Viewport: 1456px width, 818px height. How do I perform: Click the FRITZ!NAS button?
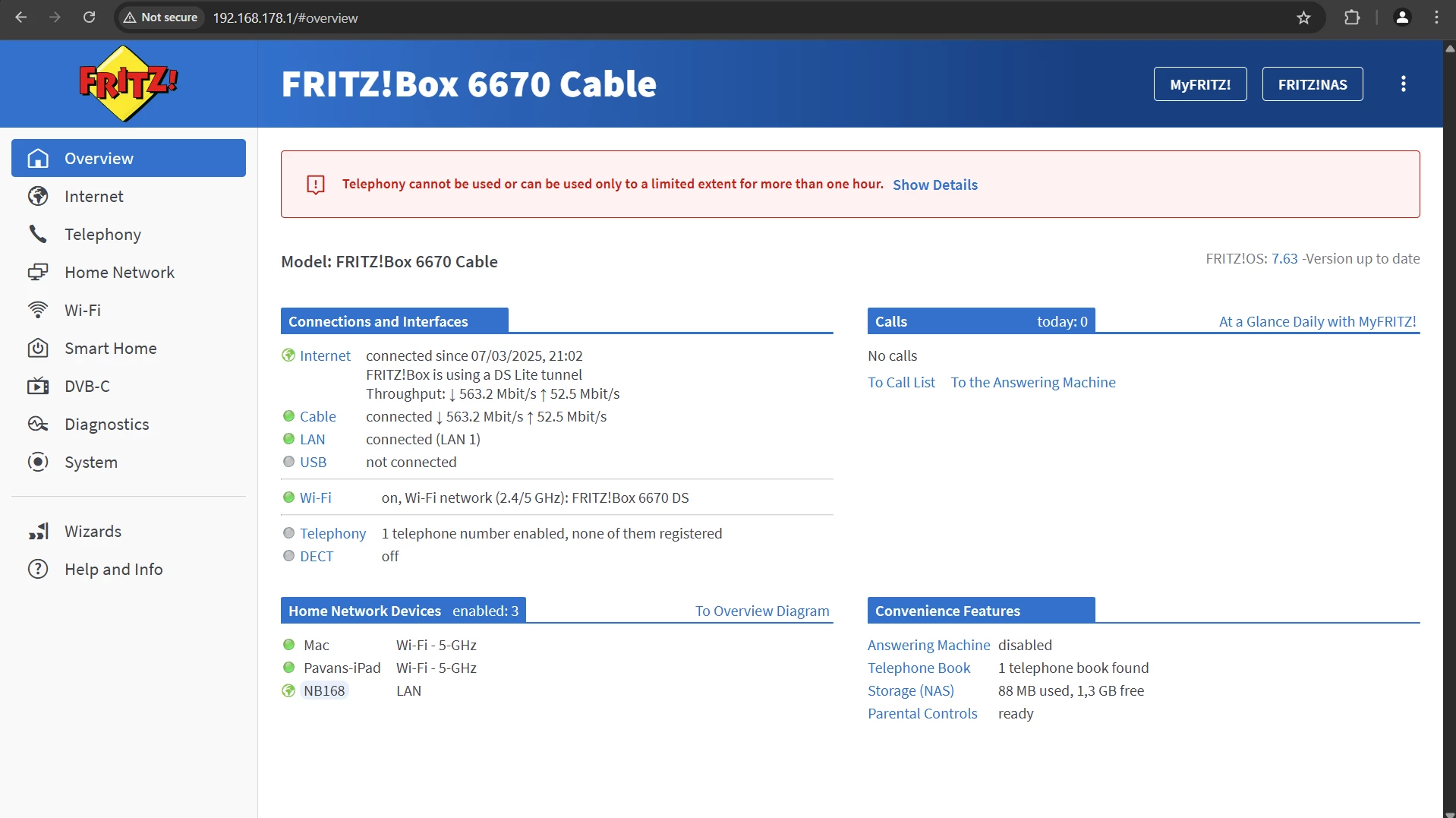[x=1313, y=84]
